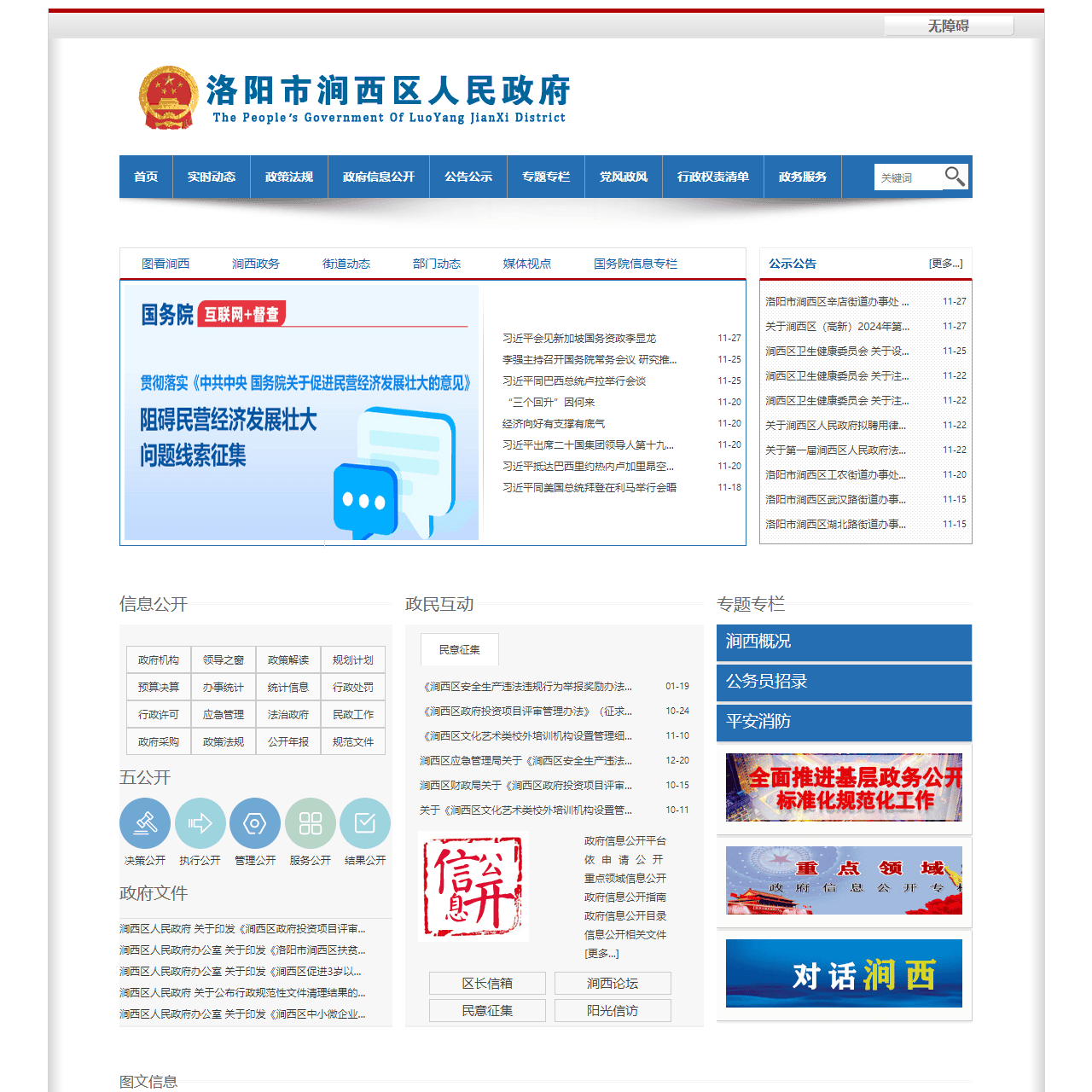The height and width of the screenshot is (1092, 1092).
Task: Switch to the 媒体视点 tab
Action: click(527, 264)
